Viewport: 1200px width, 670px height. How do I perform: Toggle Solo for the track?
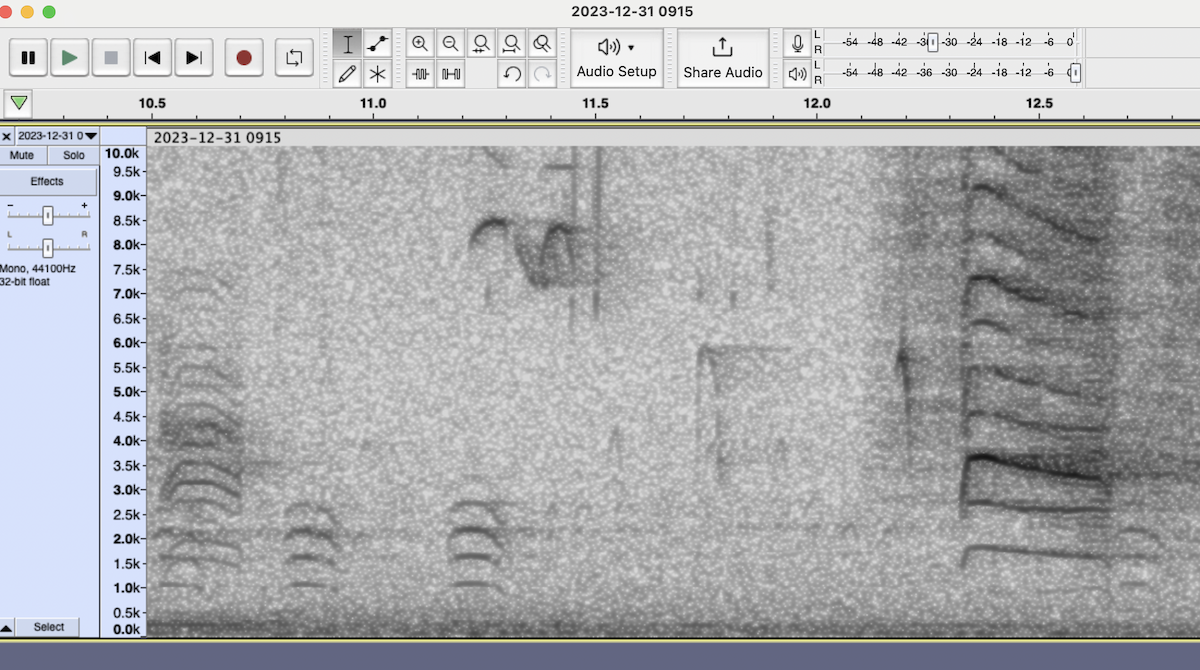74,156
